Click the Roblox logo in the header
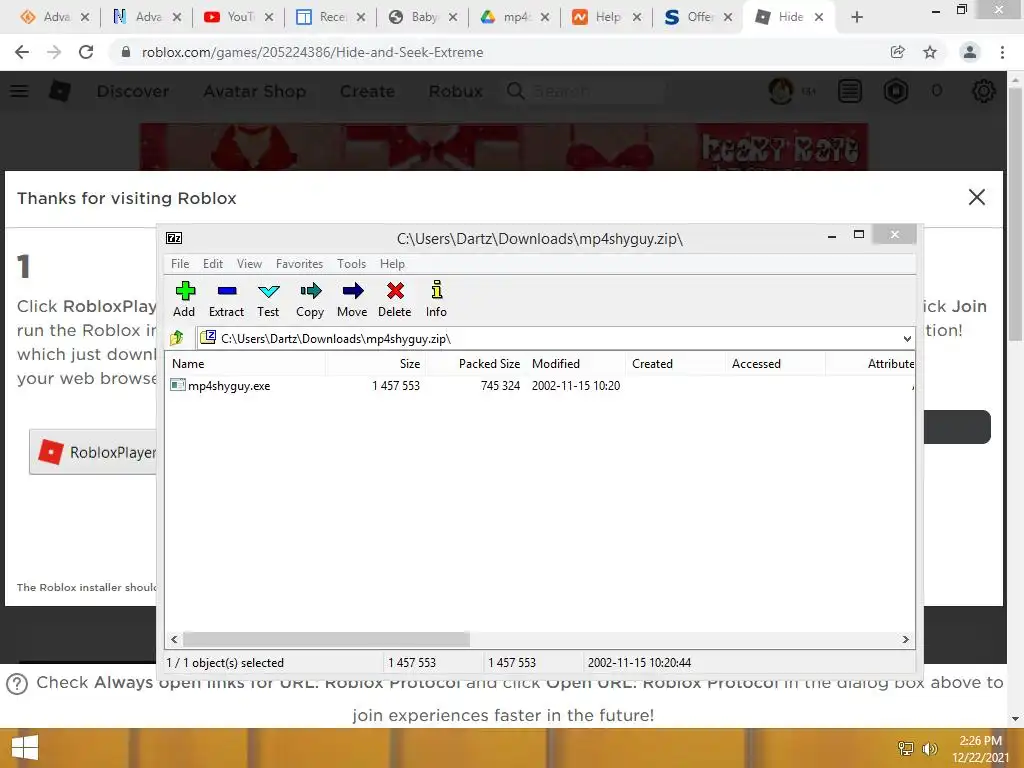The image size is (1024, 768). click(59, 91)
